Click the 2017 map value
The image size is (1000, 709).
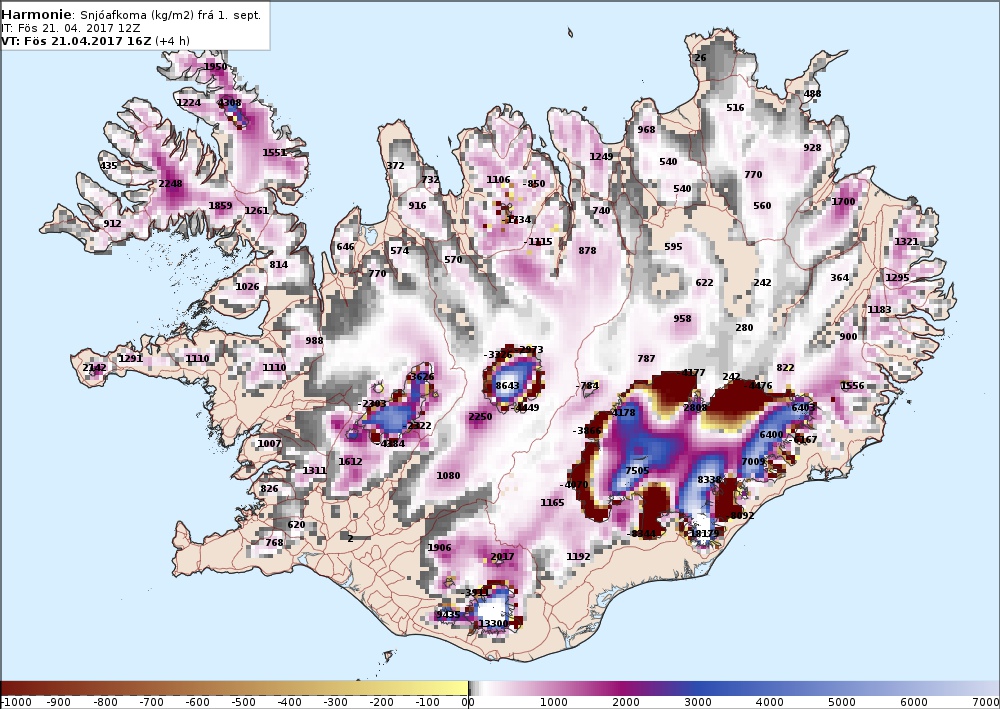[x=502, y=557]
